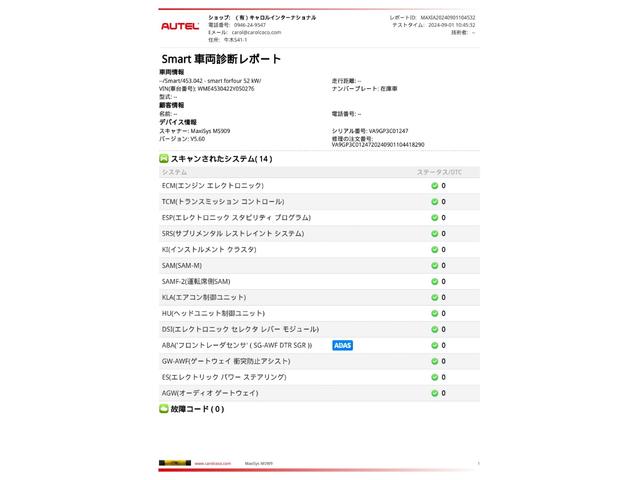Click green check icon for ECM row
640x480 pixels.
click(435, 186)
